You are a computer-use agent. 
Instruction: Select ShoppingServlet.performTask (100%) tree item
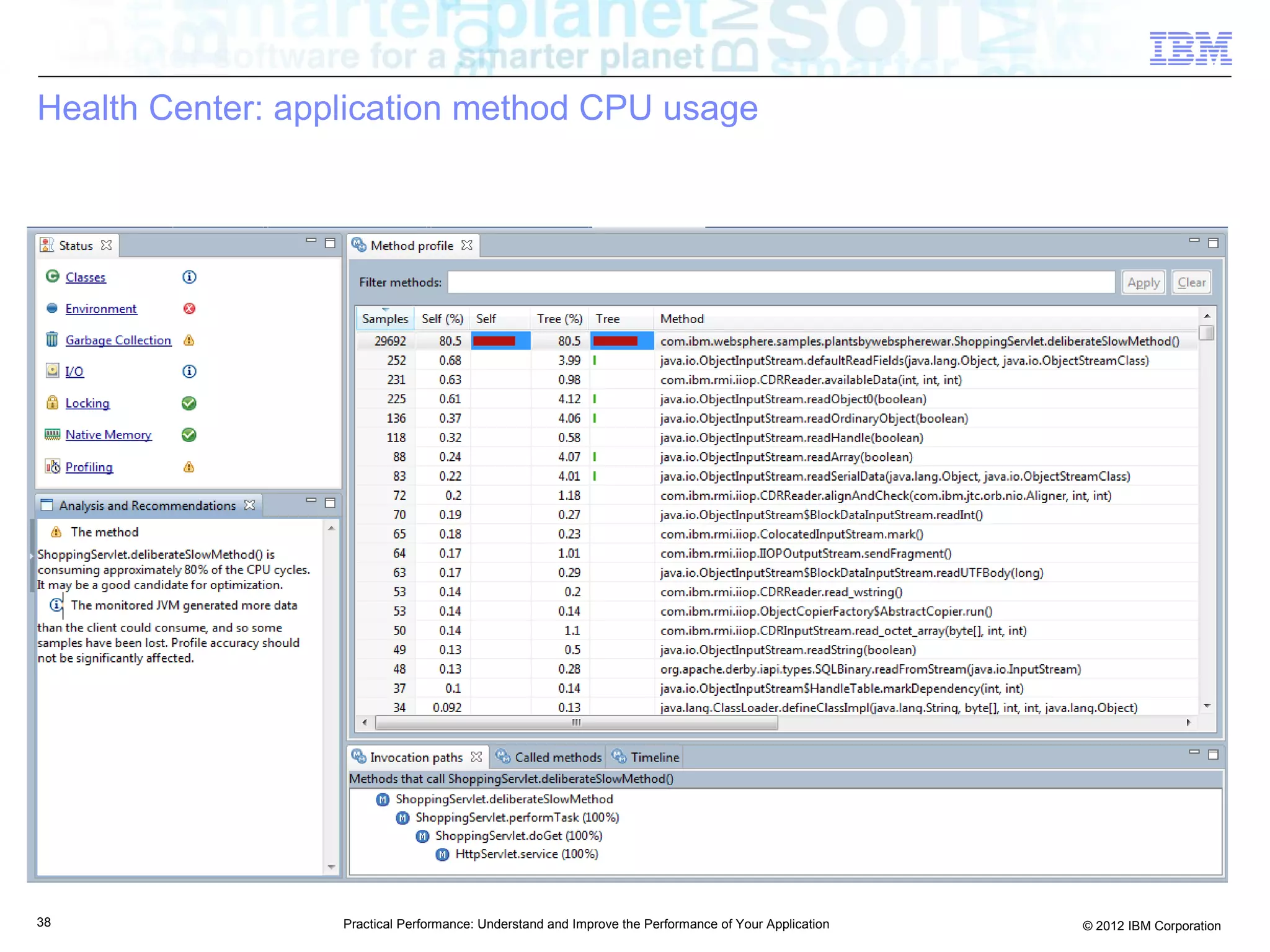(x=517, y=817)
